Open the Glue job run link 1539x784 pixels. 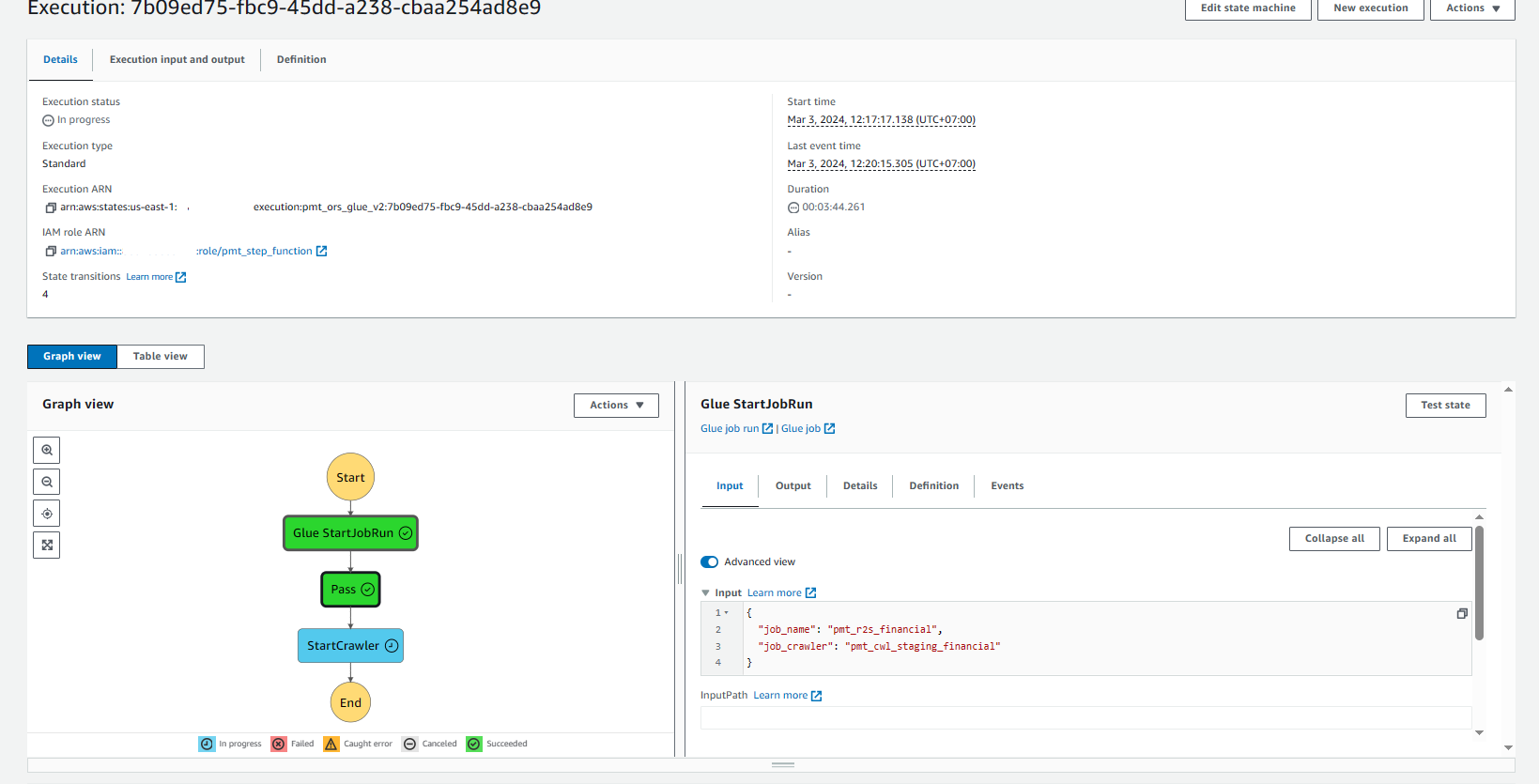tap(730, 429)
